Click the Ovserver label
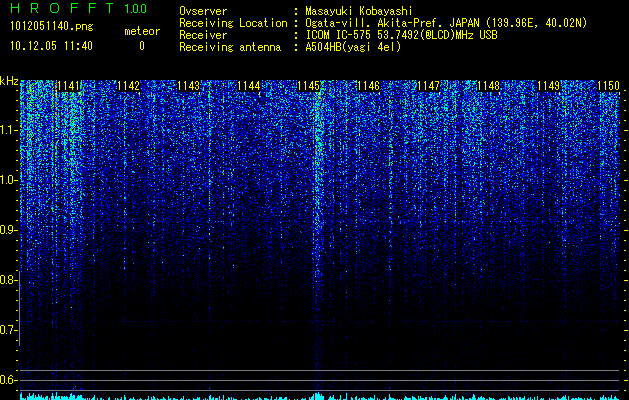The height and width of the screenshot is (400, 629). [x=203, y=11]
